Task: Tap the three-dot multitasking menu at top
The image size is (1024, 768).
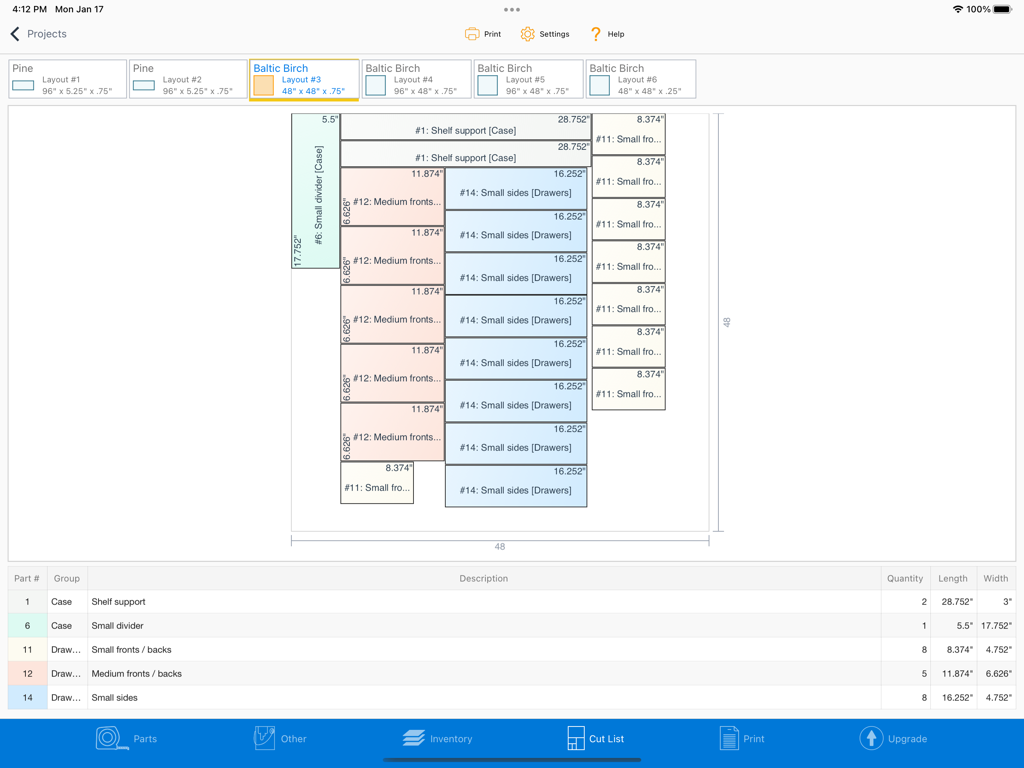Action: click(x=512, y=10)
